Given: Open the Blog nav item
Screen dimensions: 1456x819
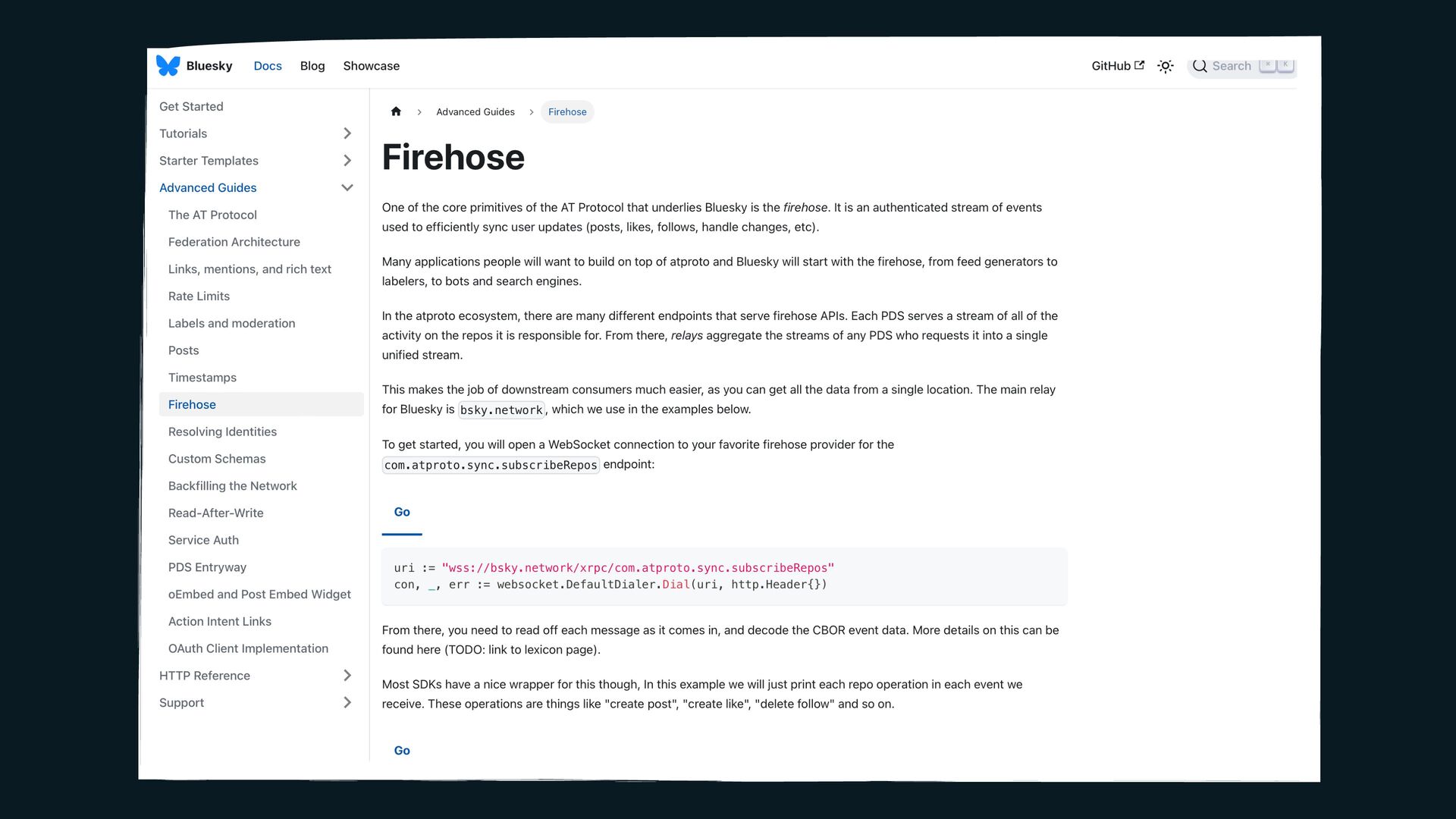Looking at the screenshot, I should (x=312, y=66).
